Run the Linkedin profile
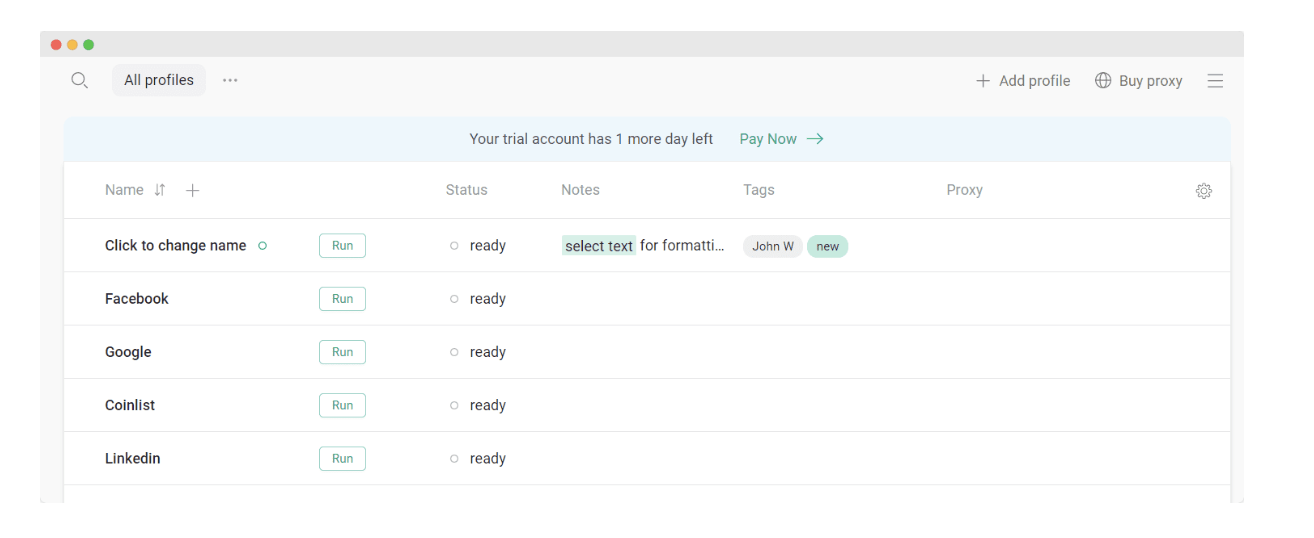Viewport: 1314px width, 538px height. pos(342,458)
